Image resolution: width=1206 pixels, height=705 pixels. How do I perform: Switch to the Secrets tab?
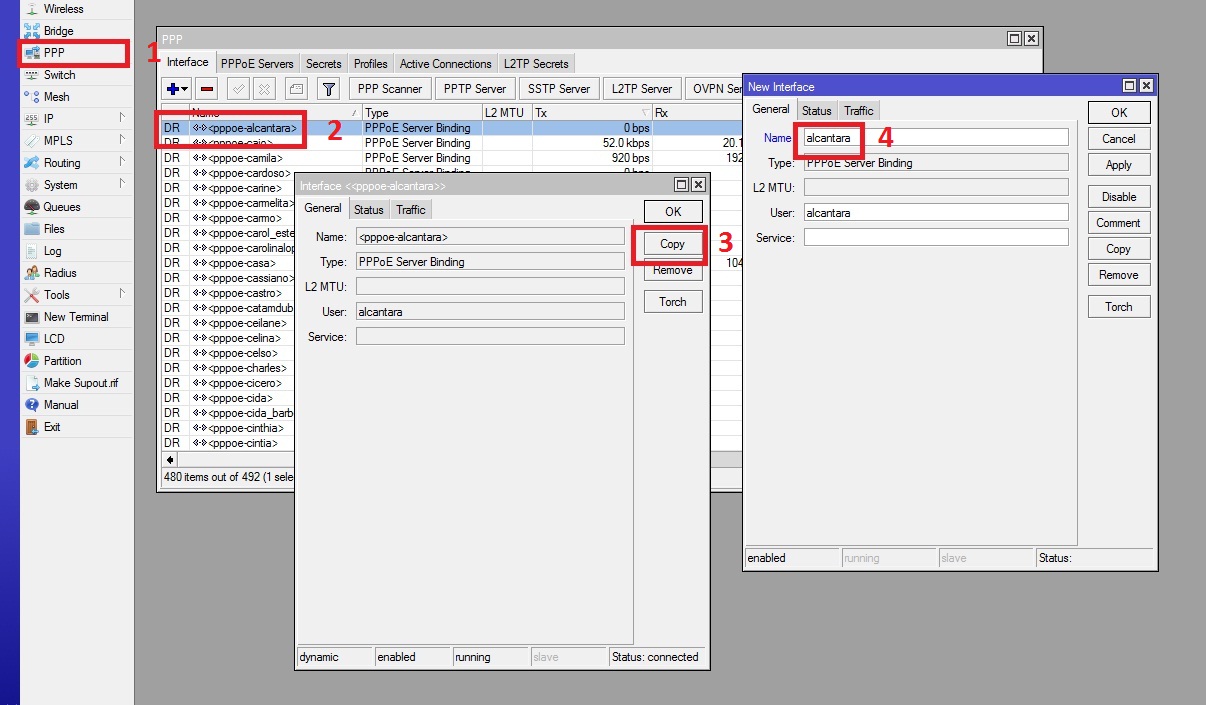(x=323, y=64)
